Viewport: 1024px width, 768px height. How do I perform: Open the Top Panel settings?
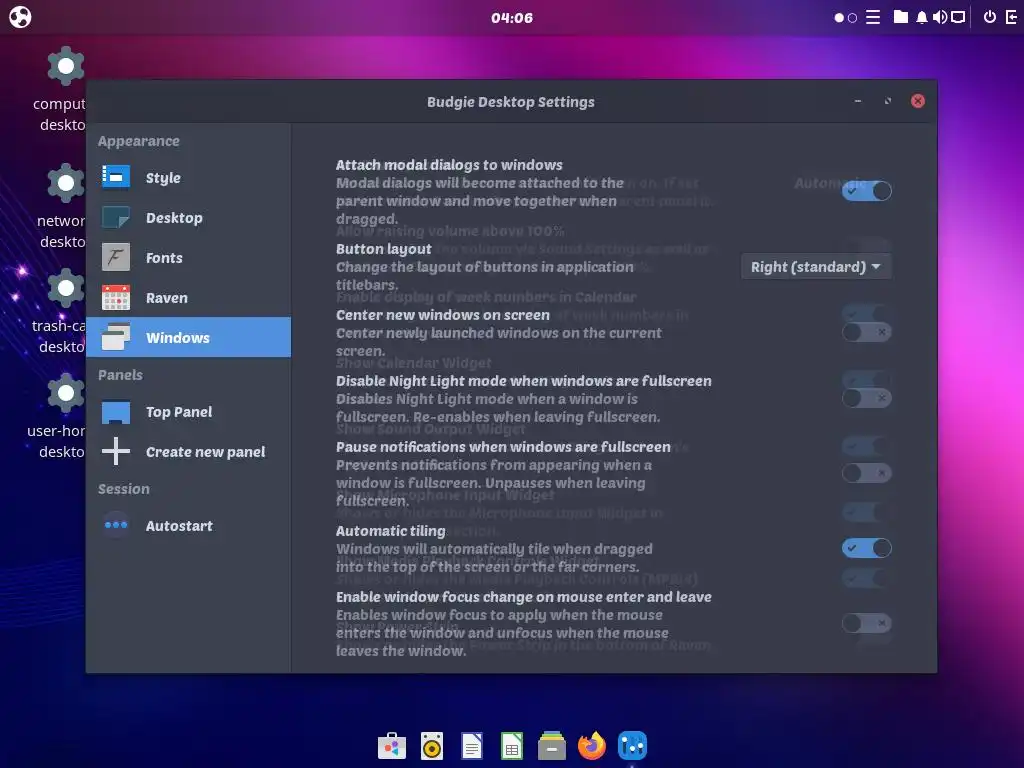tap(188, 412)
